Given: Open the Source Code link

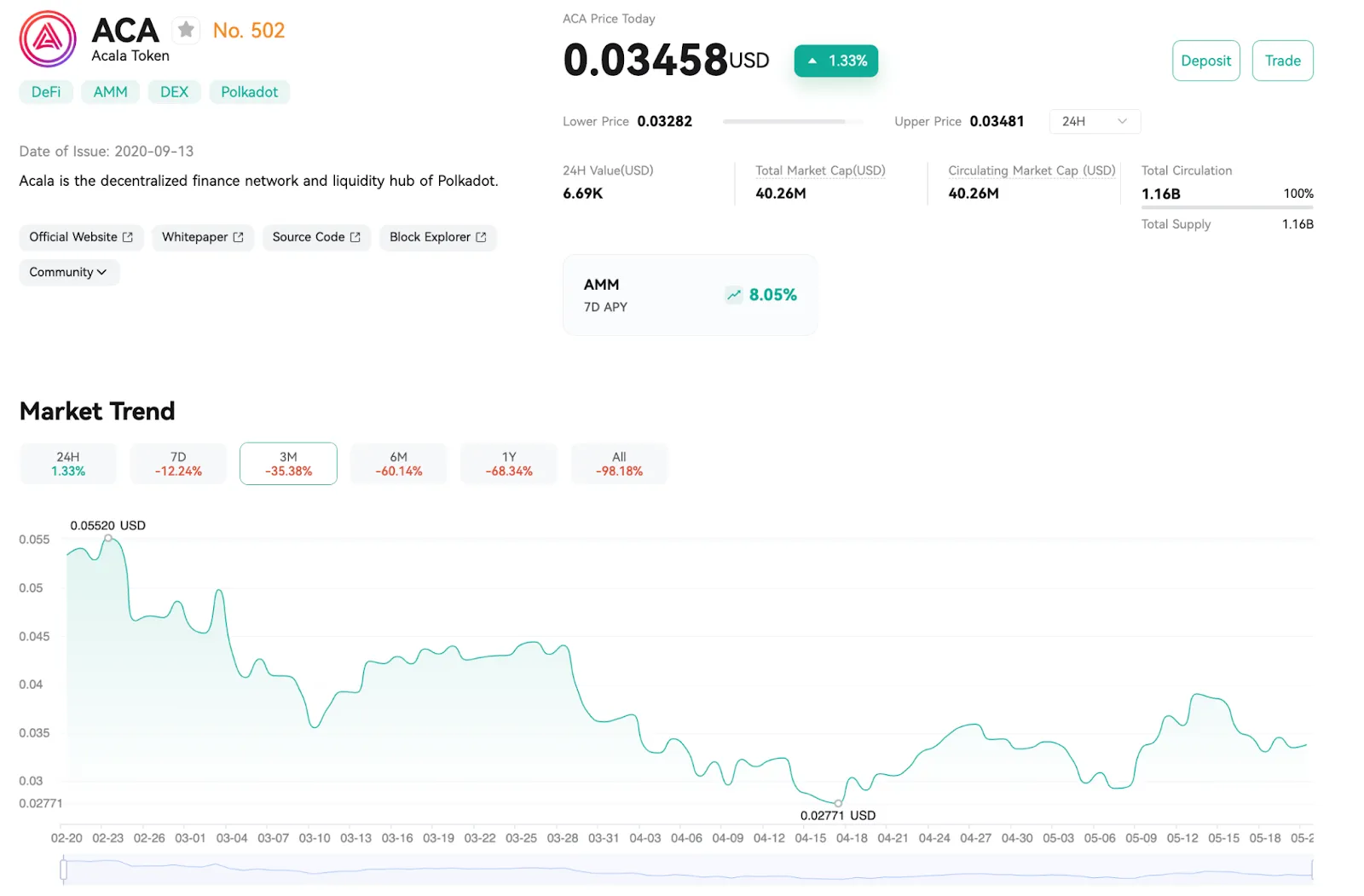Looking at the screenshot, I should pos(316,237).
